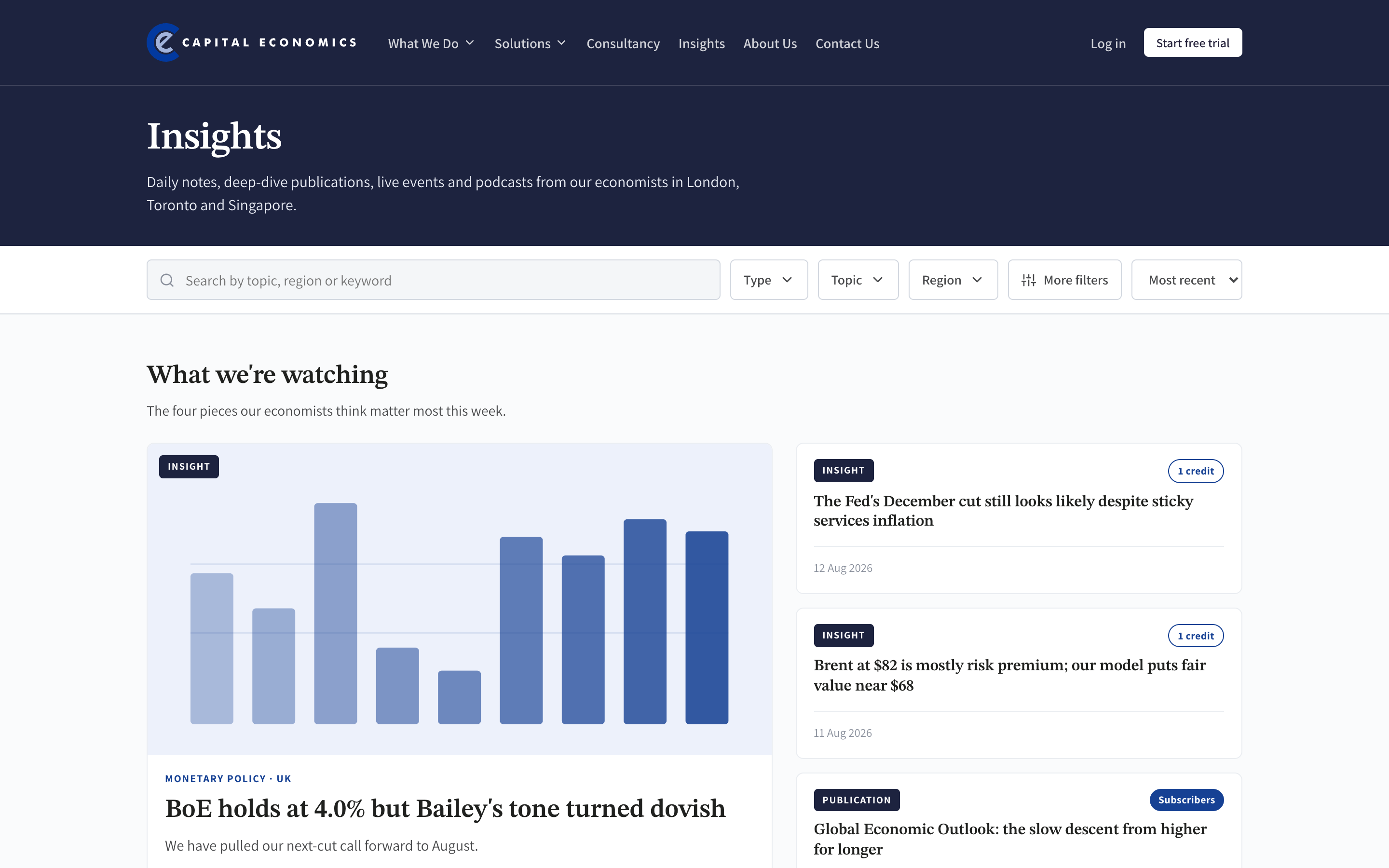Open the What We Do menu
Viewport: 1389px width, 868px height.
point(431,43)
